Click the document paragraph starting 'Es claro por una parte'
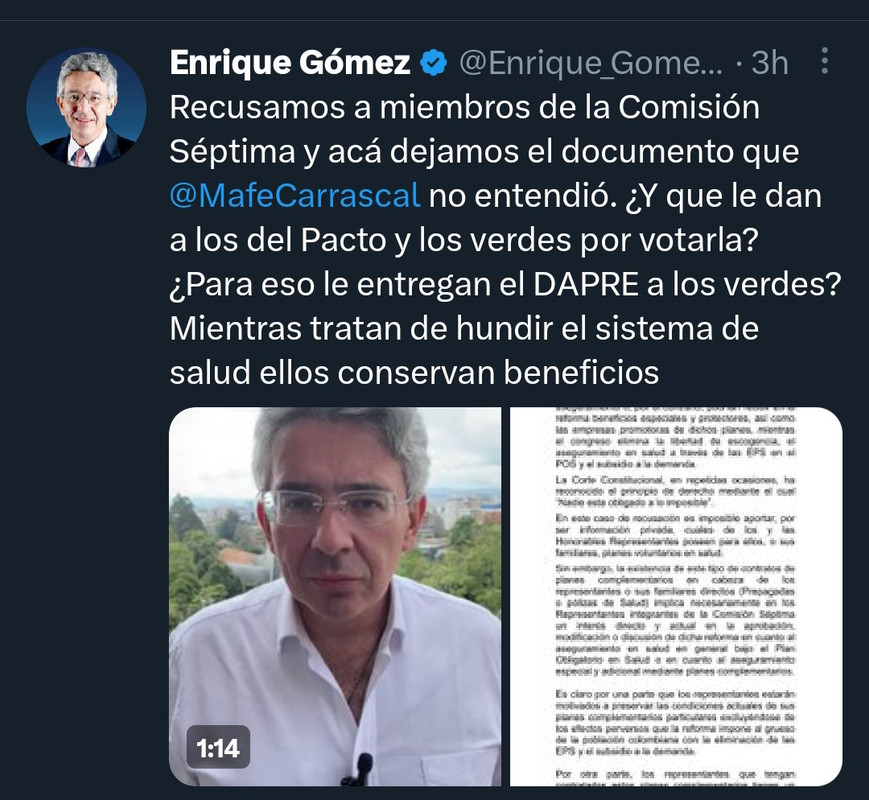 tap(676, 723)
